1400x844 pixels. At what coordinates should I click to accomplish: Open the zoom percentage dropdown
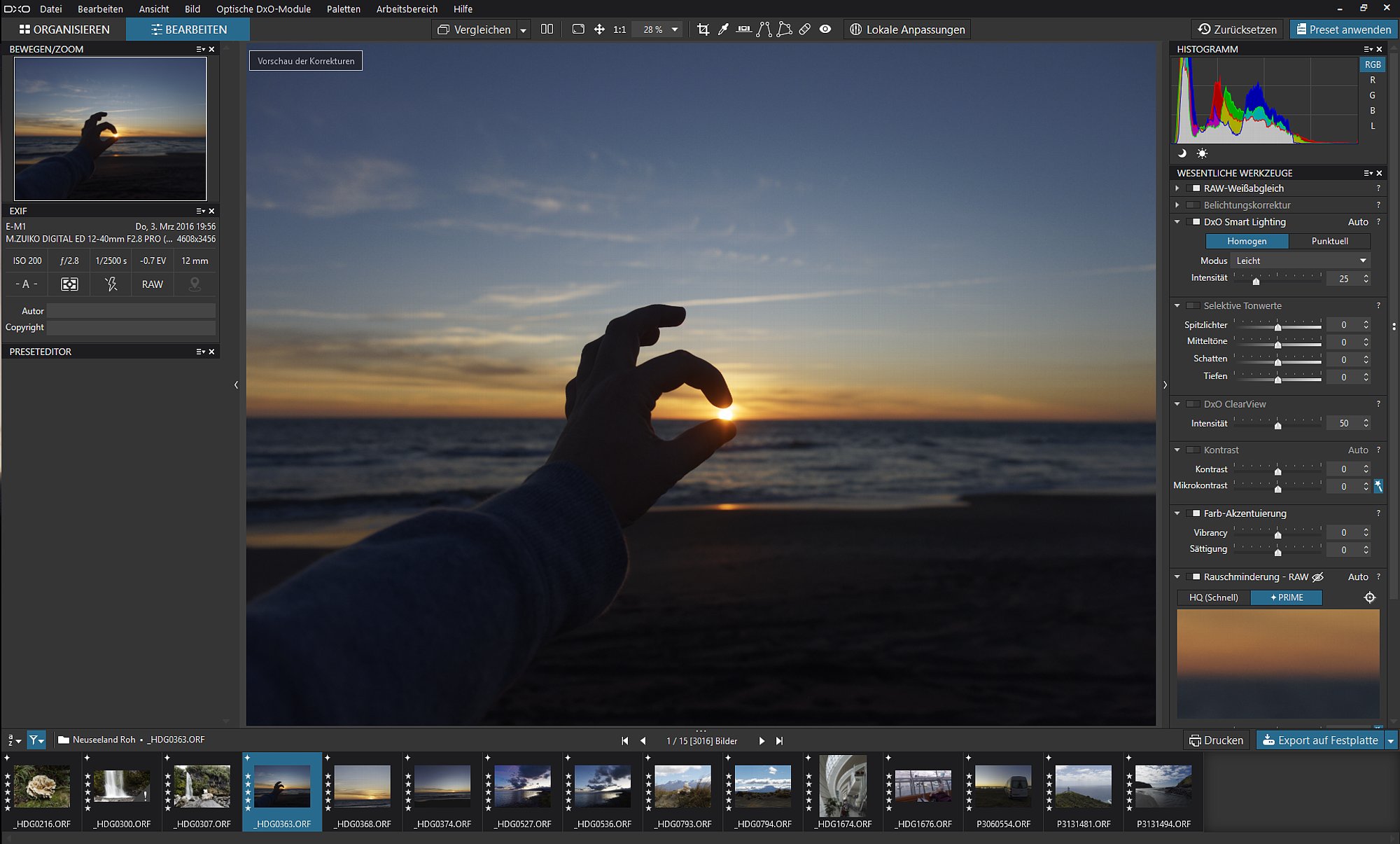click(675, 29)
